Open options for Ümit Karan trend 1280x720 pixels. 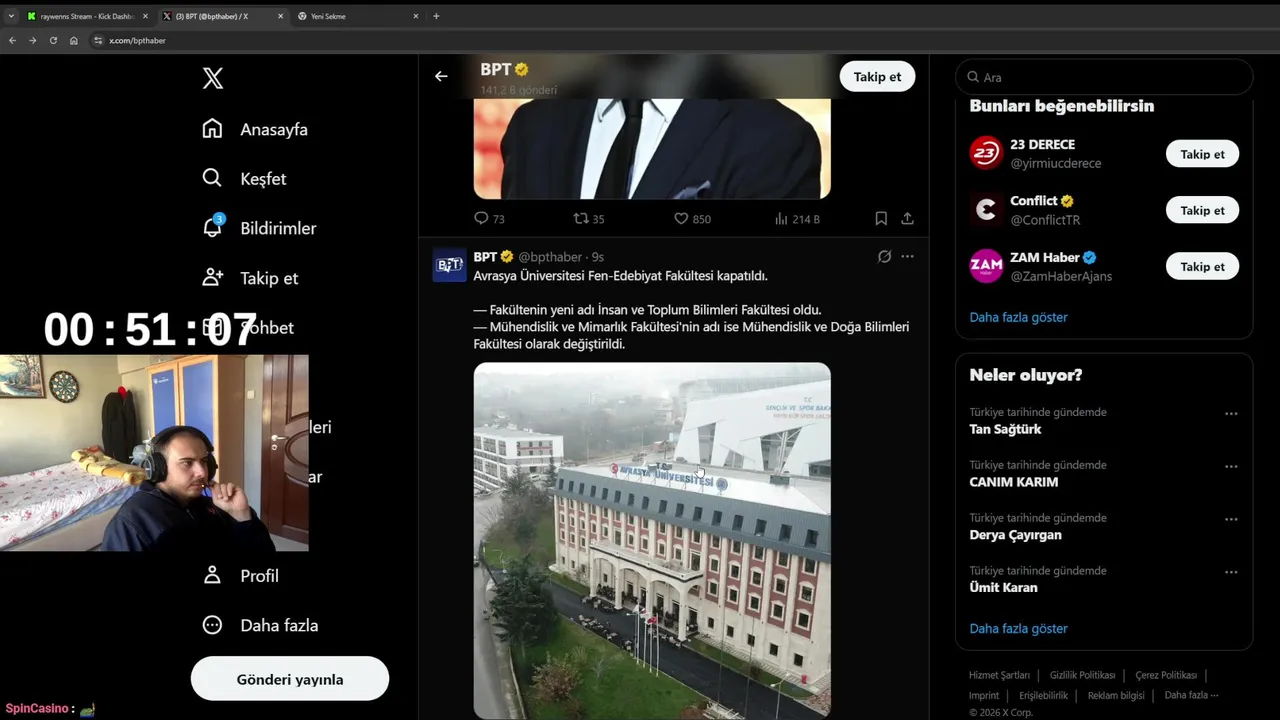1231,572
